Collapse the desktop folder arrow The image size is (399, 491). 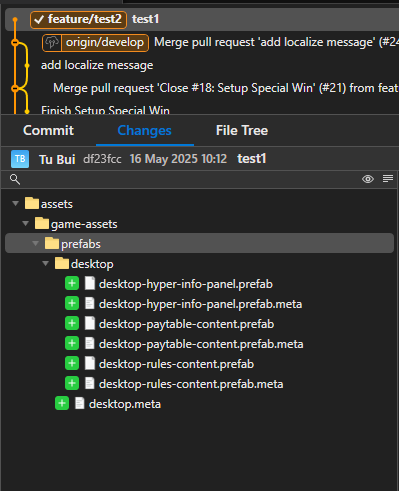click(45, 263)
